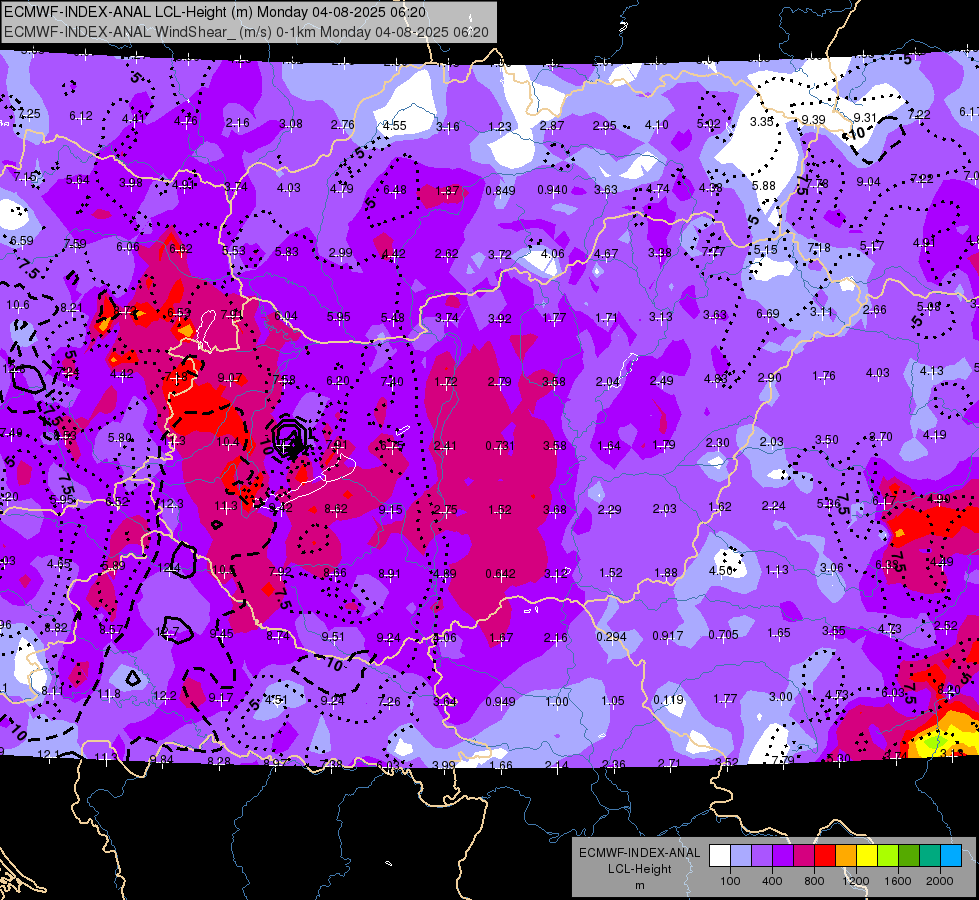Click the unit label 'm' in legend

pyautogui.click(x=639, y=885)
